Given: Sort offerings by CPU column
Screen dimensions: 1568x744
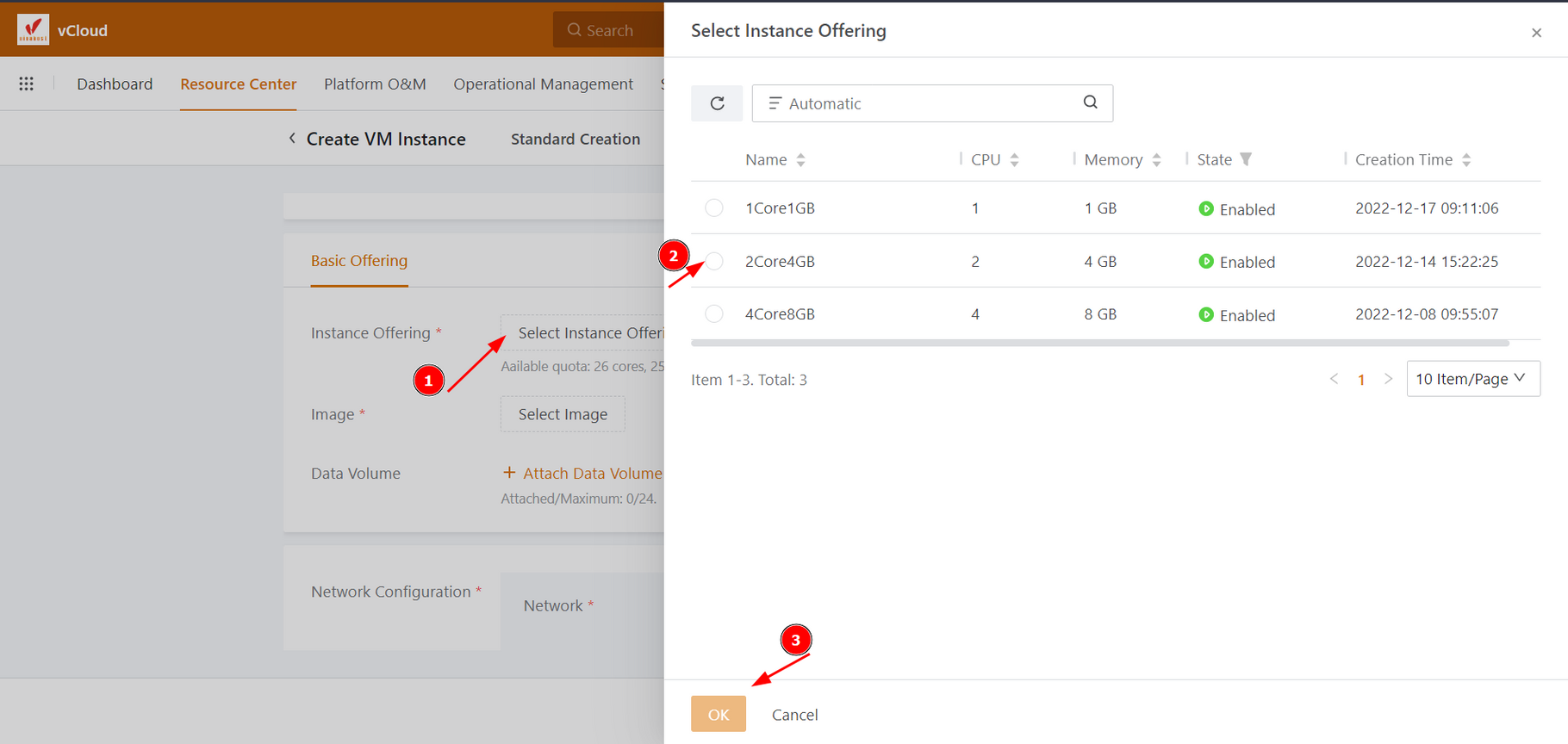Looking at the screenshot, I should click(1014, 160).
